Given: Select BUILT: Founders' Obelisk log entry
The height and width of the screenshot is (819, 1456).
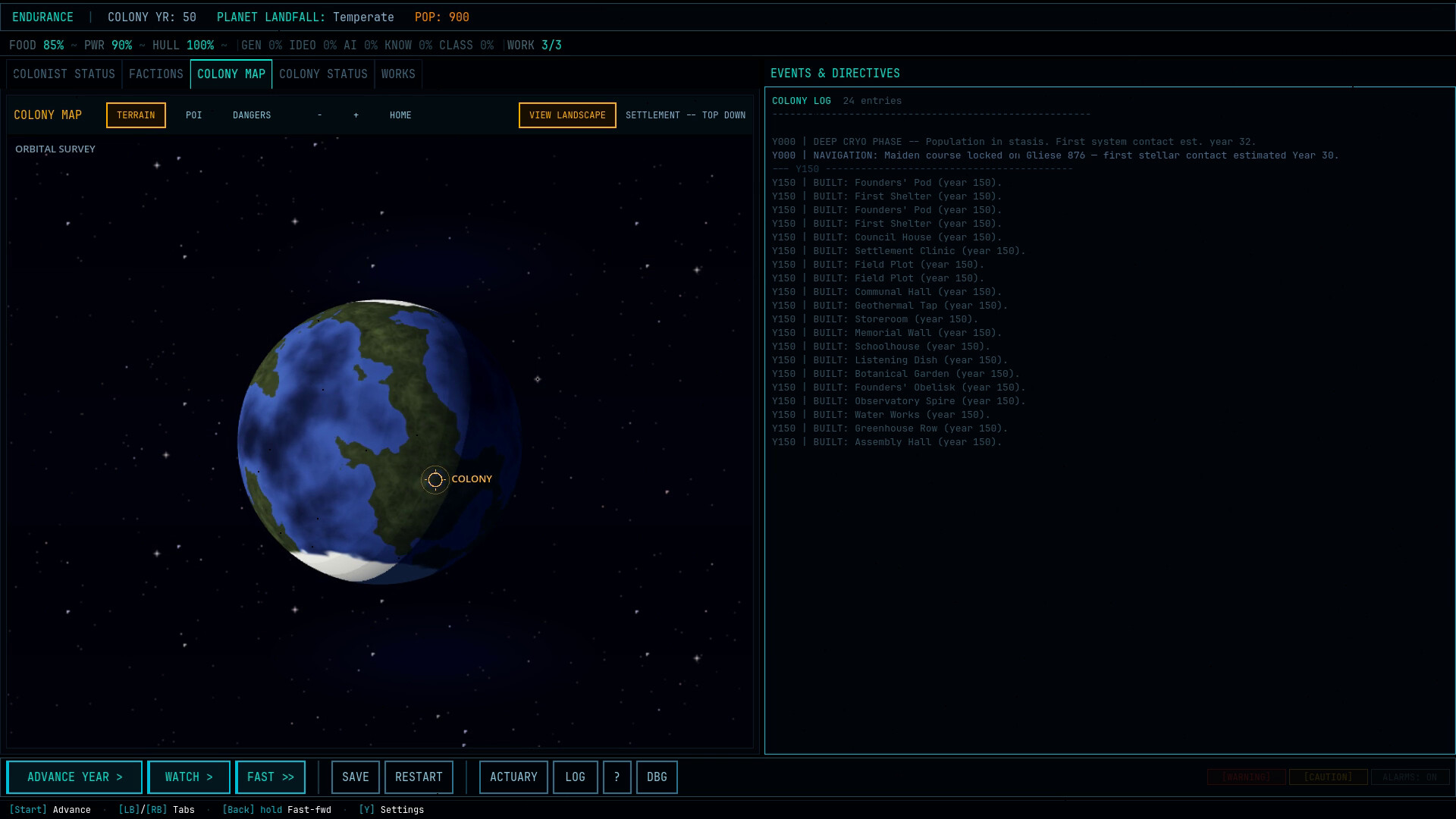Looking at the screenshot, I should point(899,388).
